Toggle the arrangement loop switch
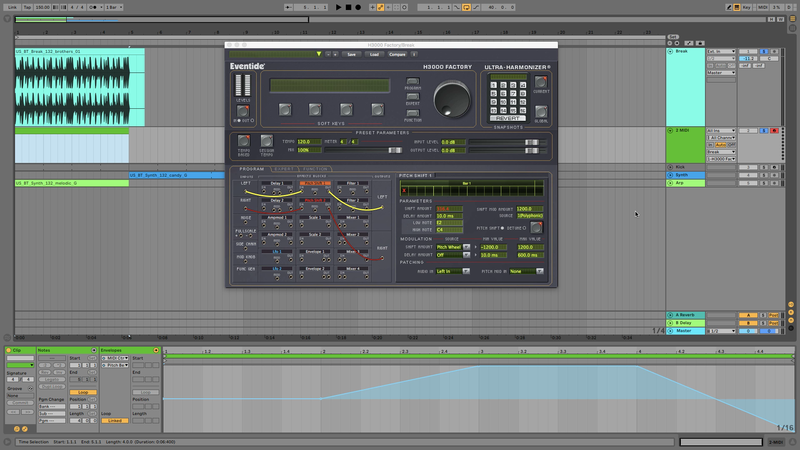Viewport: 800px width, 450px height. (x=466, y=7)
